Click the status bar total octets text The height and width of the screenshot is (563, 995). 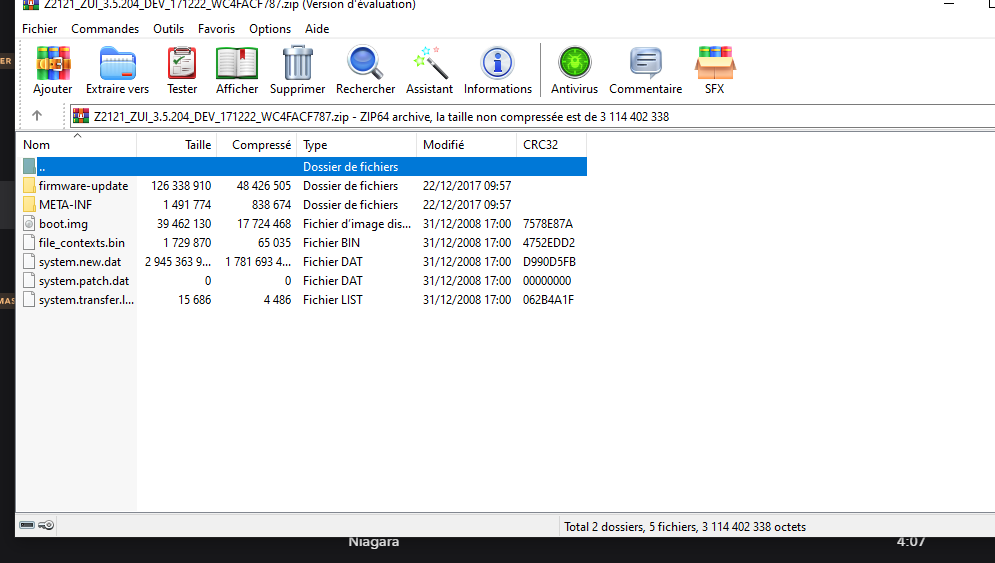(685, 526)
